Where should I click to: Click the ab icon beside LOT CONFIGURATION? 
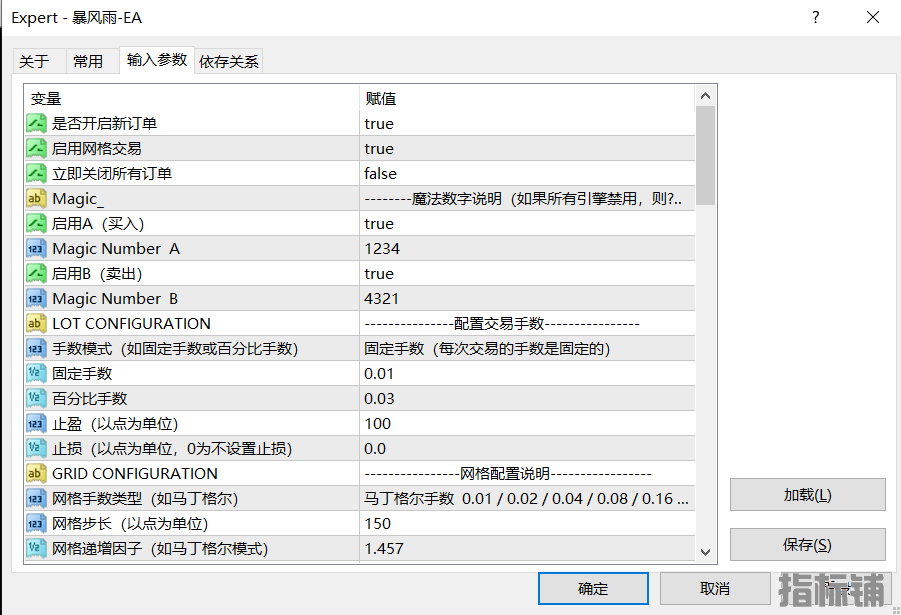click(36, 324)
